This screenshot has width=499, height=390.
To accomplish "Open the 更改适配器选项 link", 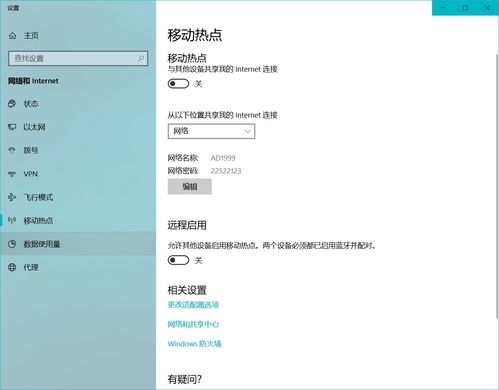I will (193, 304).
